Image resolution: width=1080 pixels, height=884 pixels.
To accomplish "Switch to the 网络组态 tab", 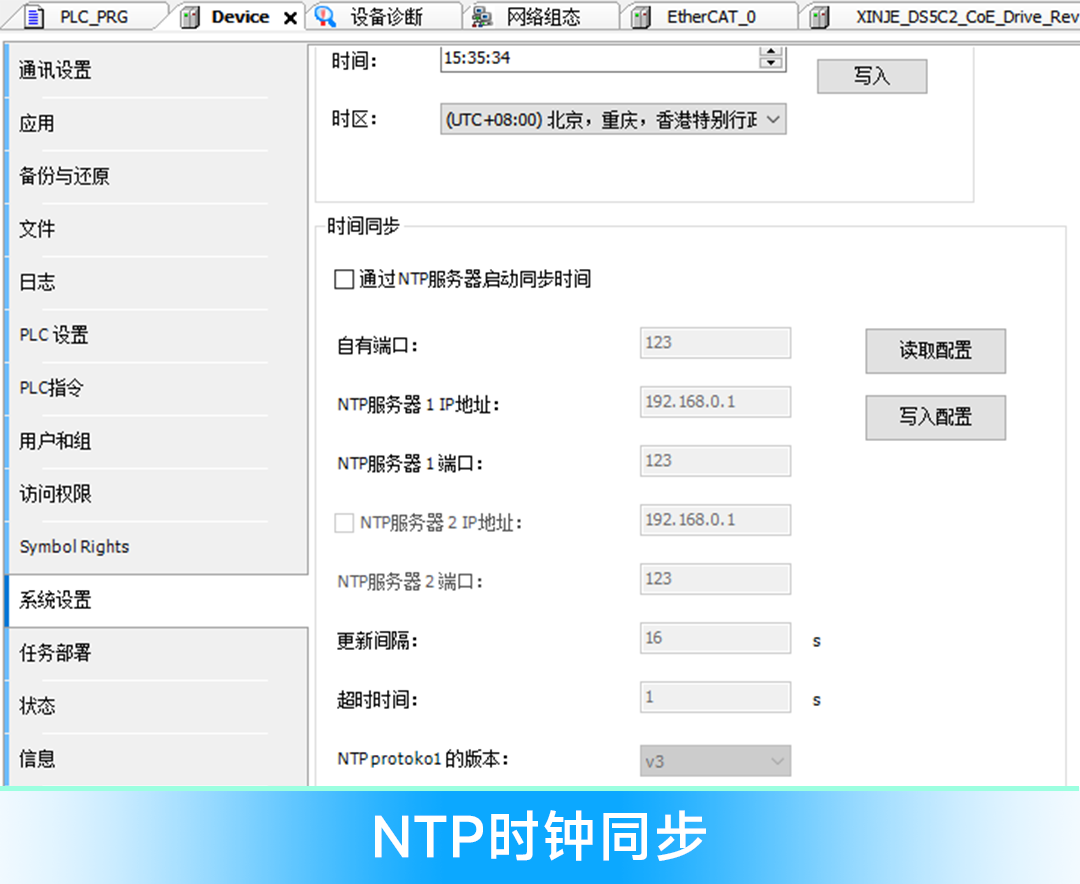I will [542, 17].
